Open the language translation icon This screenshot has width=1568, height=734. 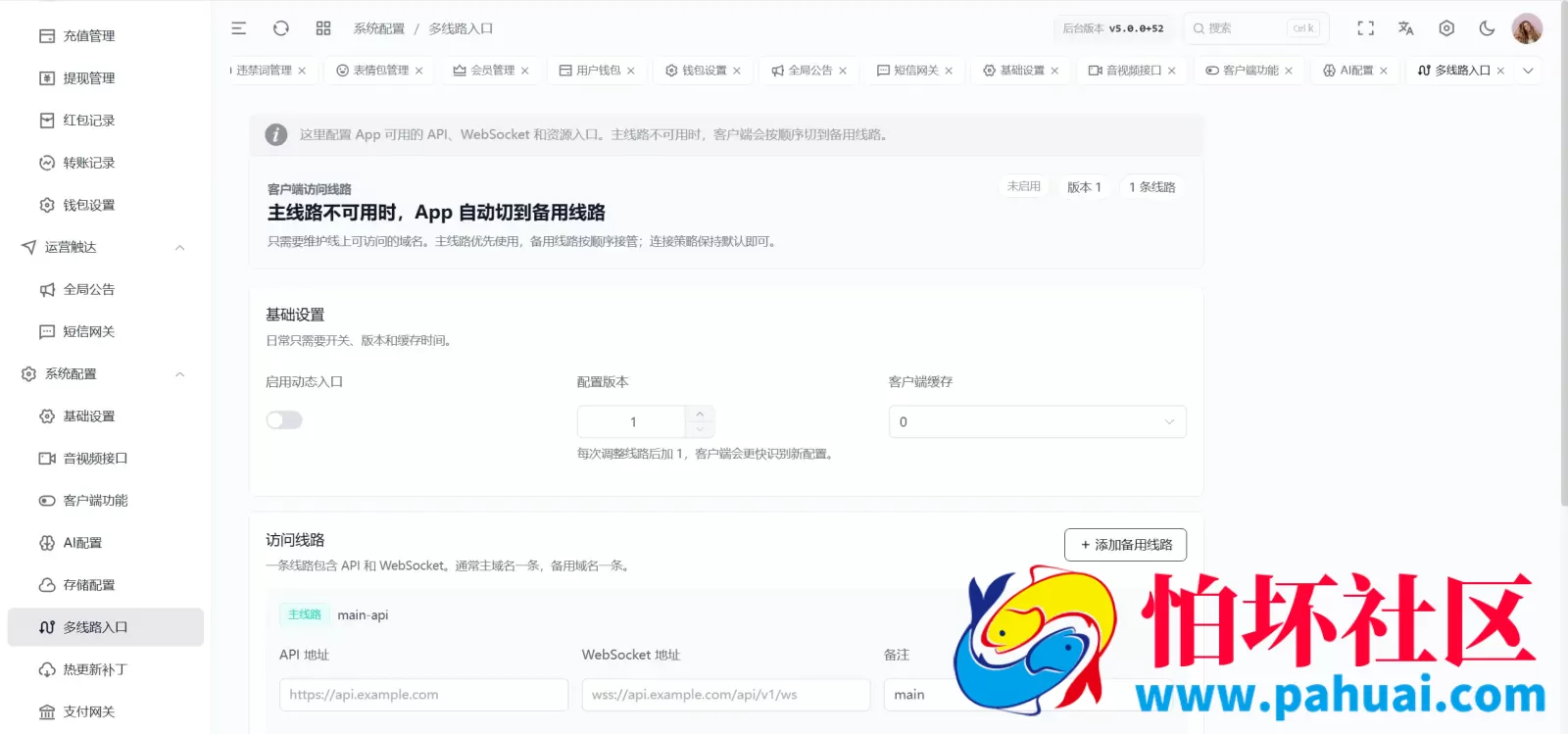point(1405,28)
